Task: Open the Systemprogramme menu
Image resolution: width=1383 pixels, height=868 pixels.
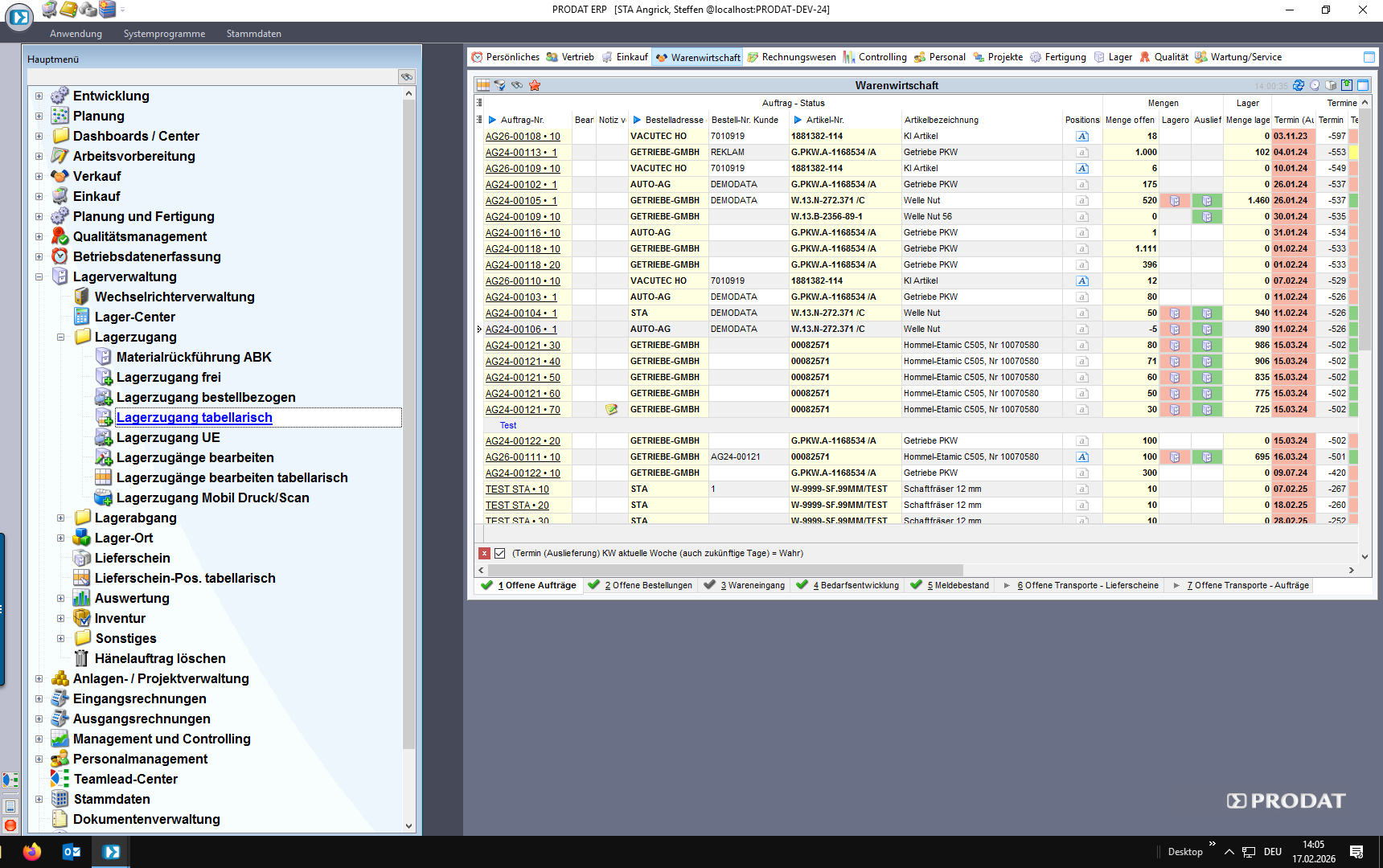Action: 164,34
